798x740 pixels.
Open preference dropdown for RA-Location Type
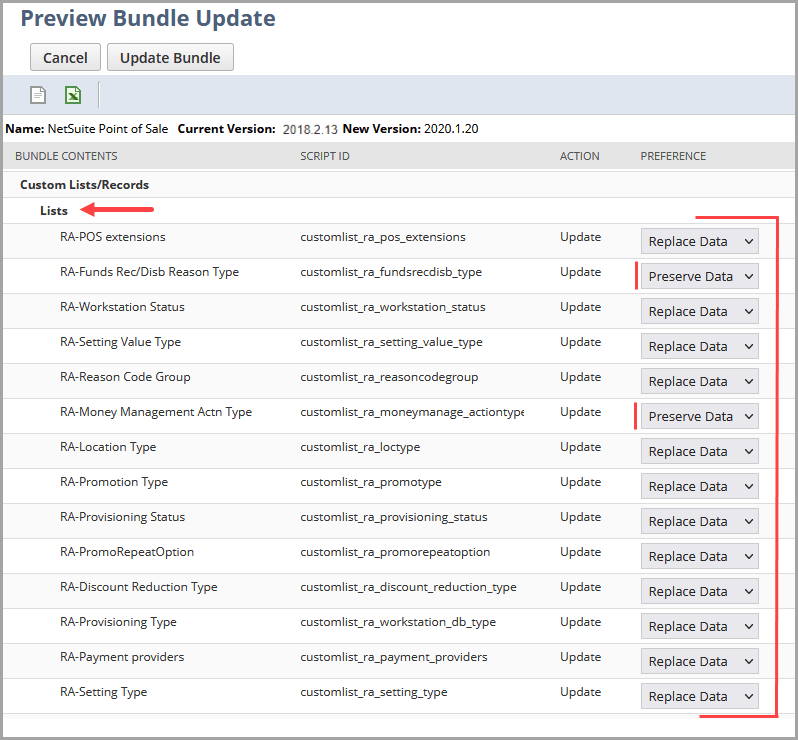point(699,451)
